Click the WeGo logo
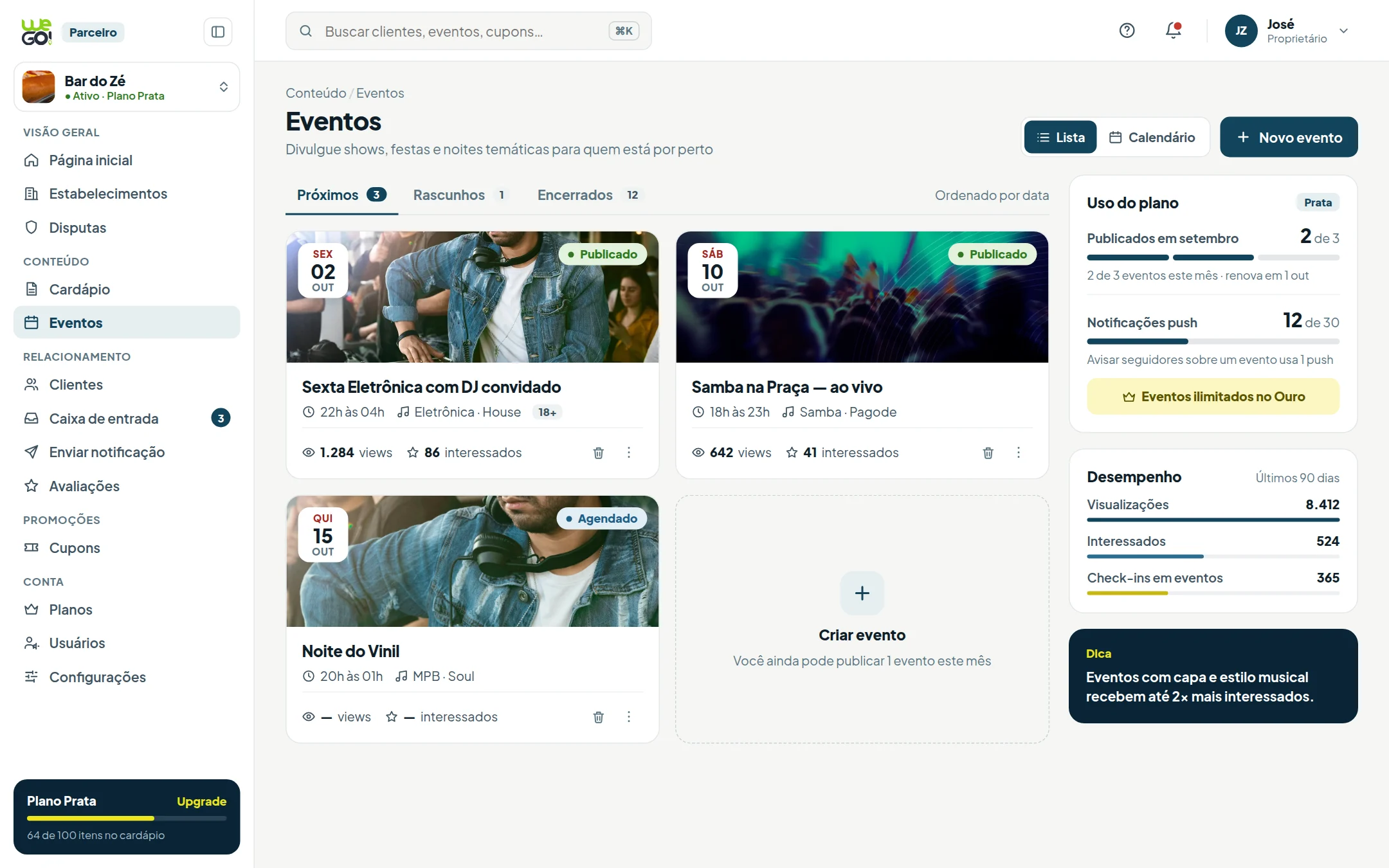Viewport: 1389px width, 868px height. [37, 32]
